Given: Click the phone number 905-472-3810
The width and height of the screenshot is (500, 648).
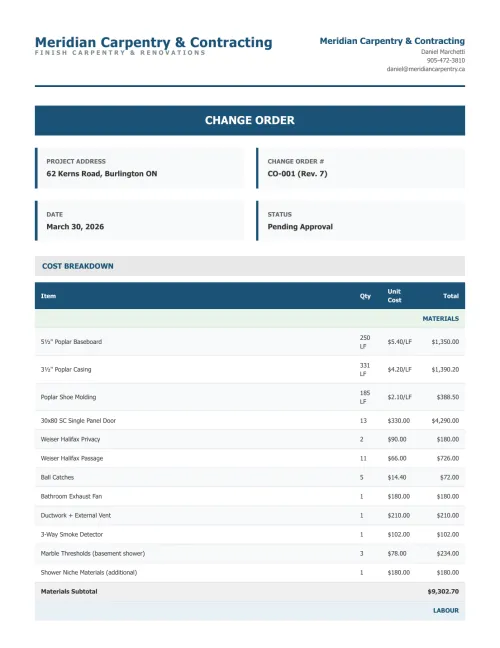Looking at the screenshot, I should [446, 60].
